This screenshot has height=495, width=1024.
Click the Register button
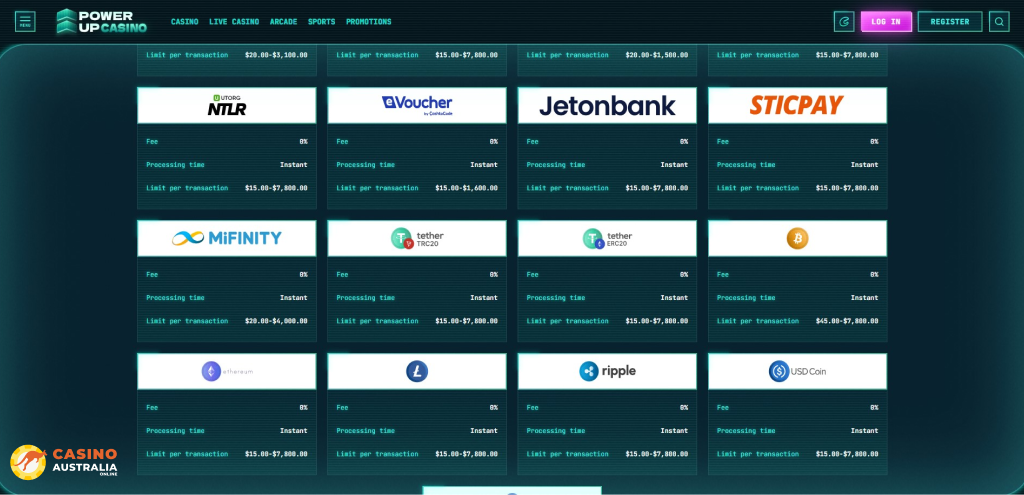950,22
